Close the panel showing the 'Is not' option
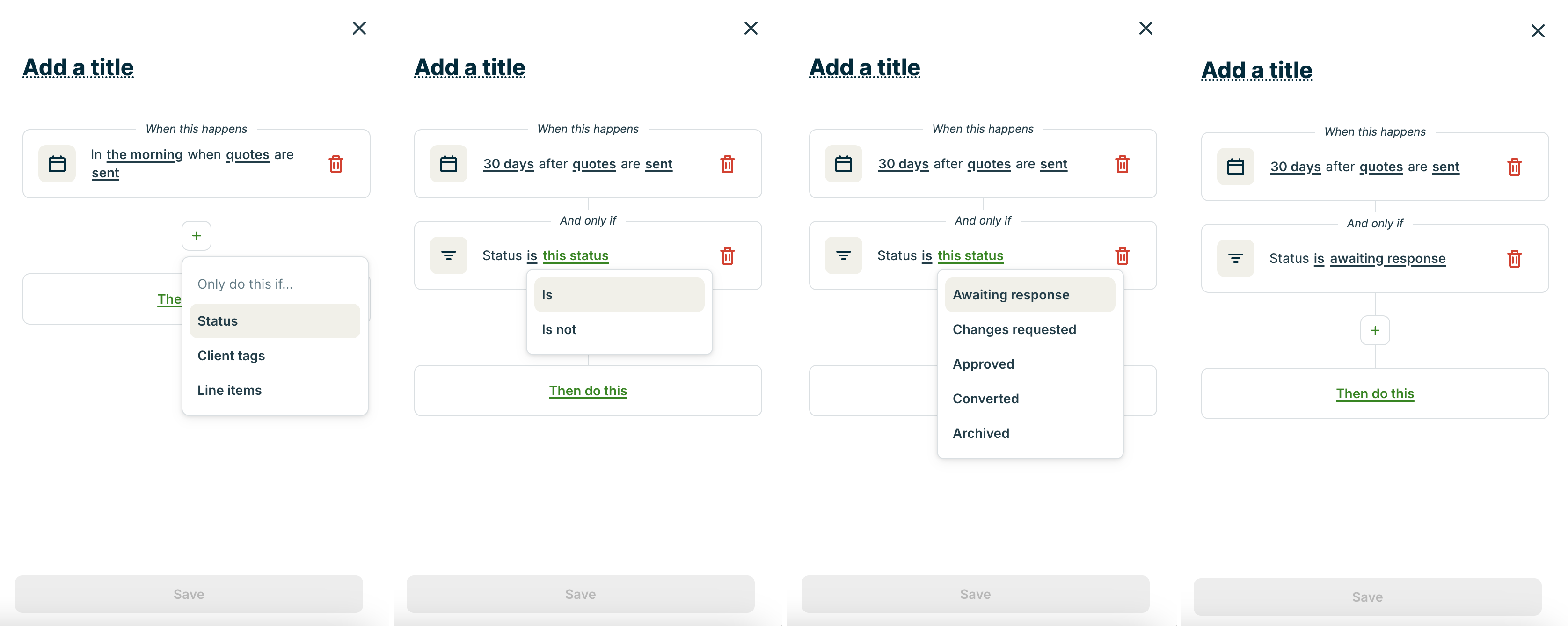 click(751, 29)
